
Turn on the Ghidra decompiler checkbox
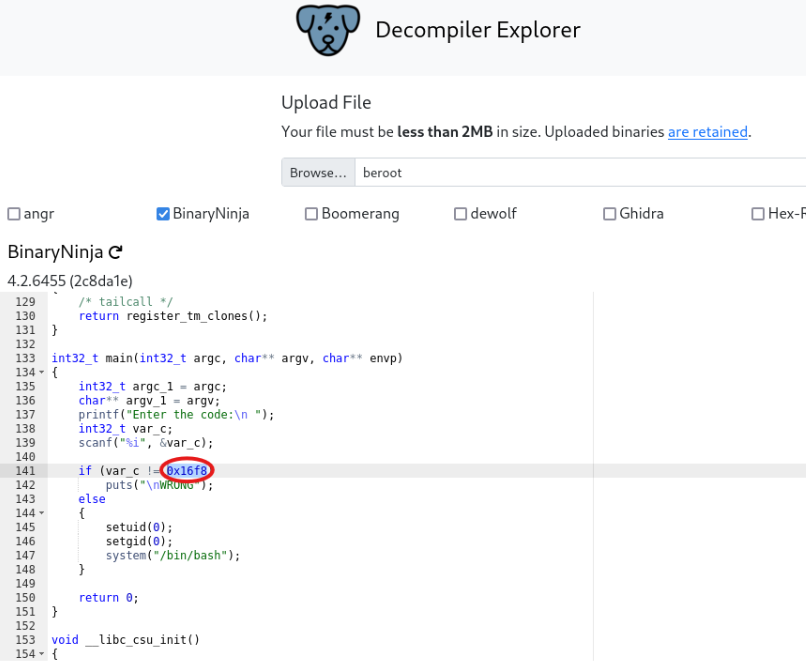pos(609,214)
